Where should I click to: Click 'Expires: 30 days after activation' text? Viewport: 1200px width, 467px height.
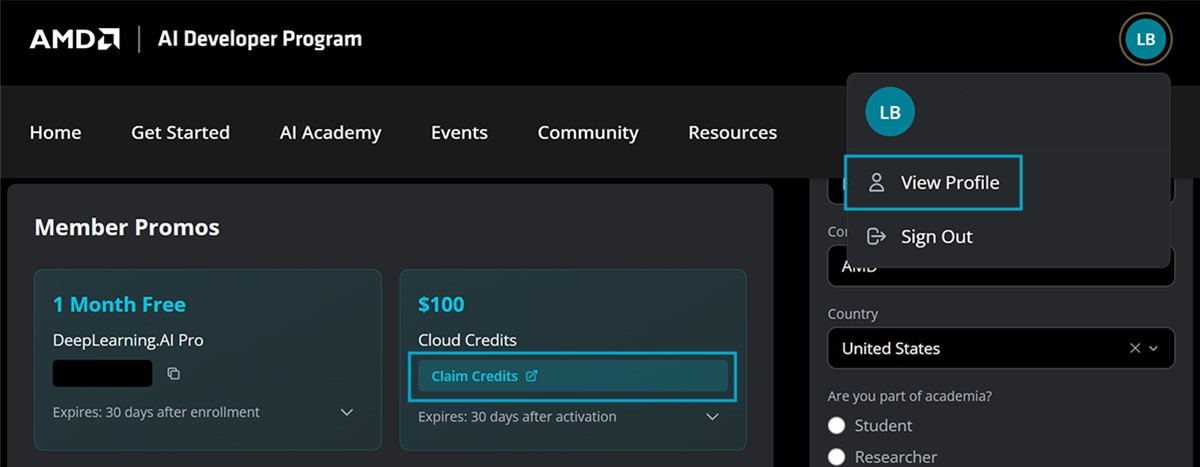coord(517,416)
